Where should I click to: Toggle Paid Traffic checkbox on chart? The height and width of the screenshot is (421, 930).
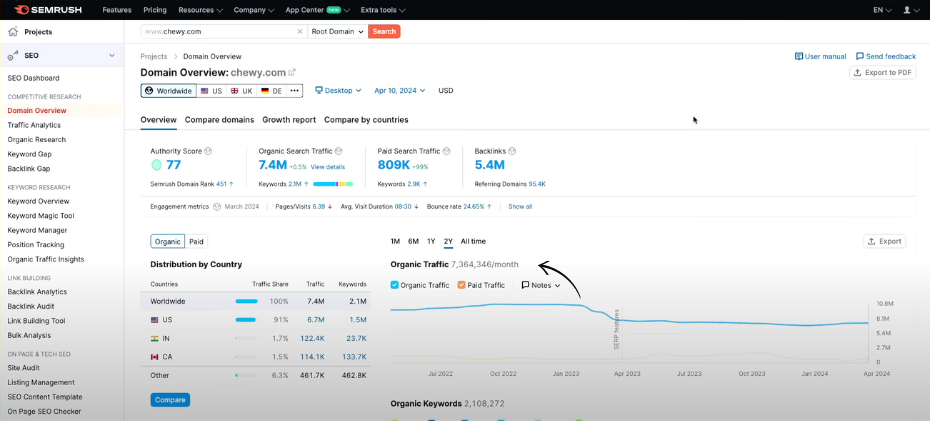click(x=461, y=285)
